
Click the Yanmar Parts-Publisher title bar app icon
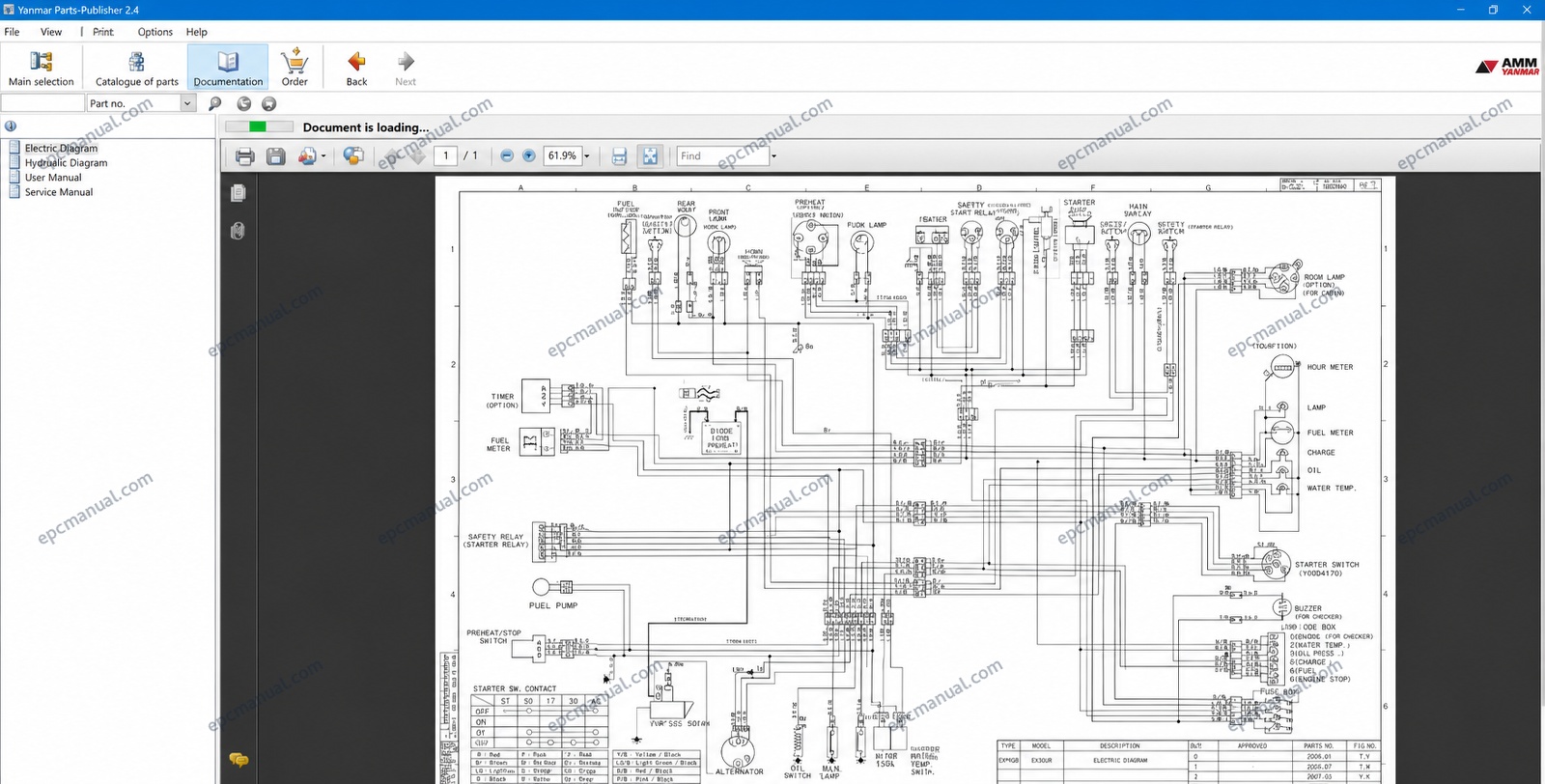[9, 10]
